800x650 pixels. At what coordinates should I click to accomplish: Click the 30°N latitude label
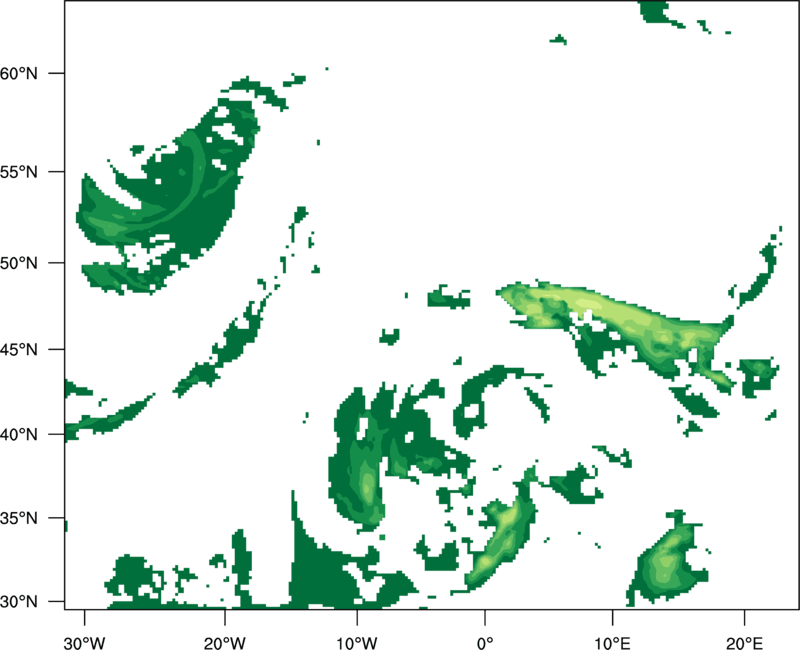[19, 602]
